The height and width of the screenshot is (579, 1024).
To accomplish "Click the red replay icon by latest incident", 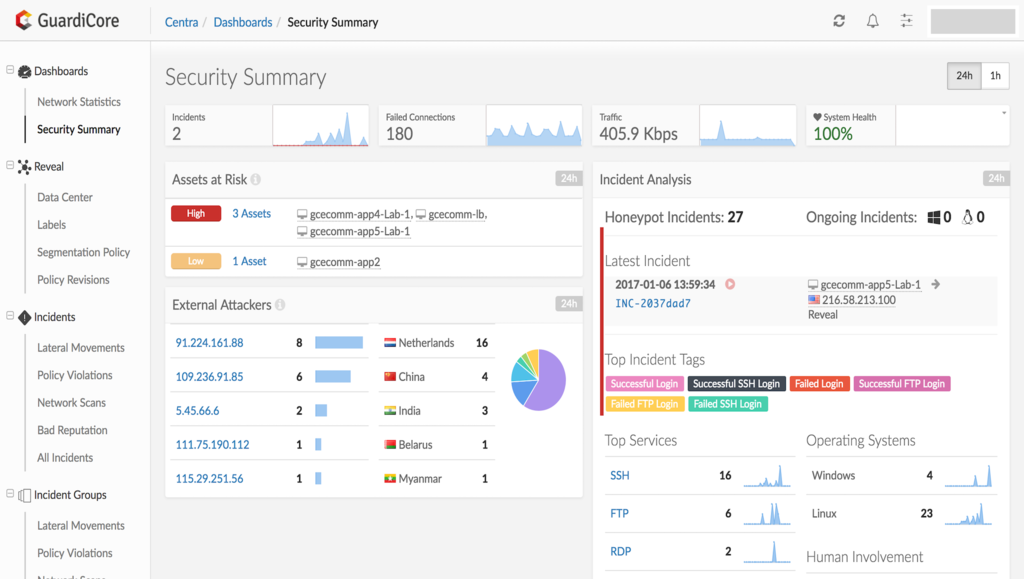I will pos(730,284).
